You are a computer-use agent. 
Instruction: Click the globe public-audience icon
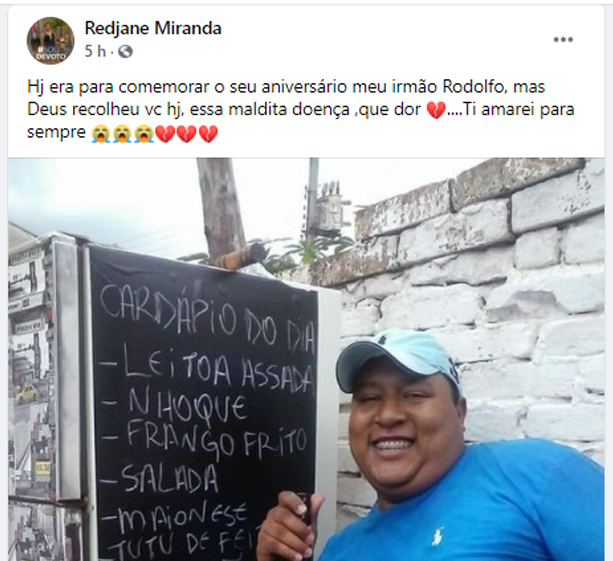click(x=125, y=51)
